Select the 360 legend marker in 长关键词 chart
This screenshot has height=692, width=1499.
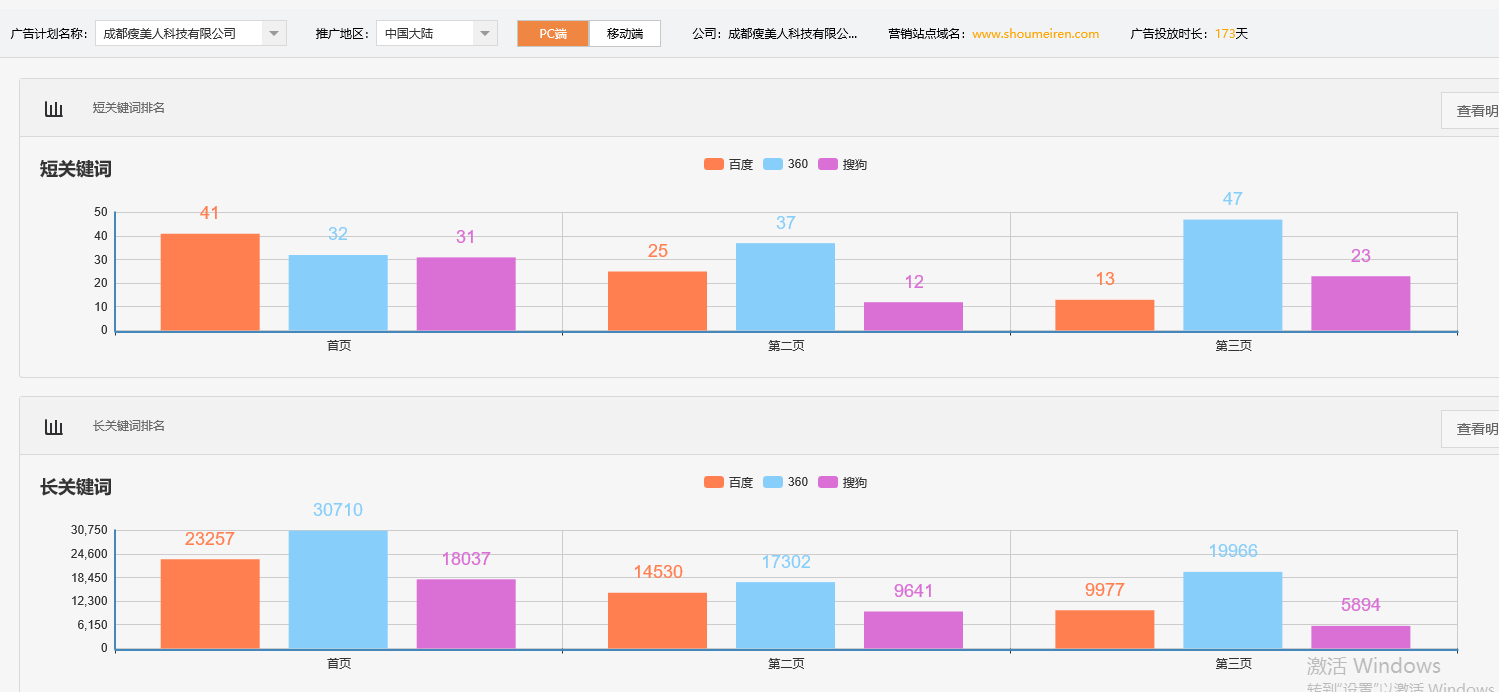pyautogui.click(x=773, y=481)
